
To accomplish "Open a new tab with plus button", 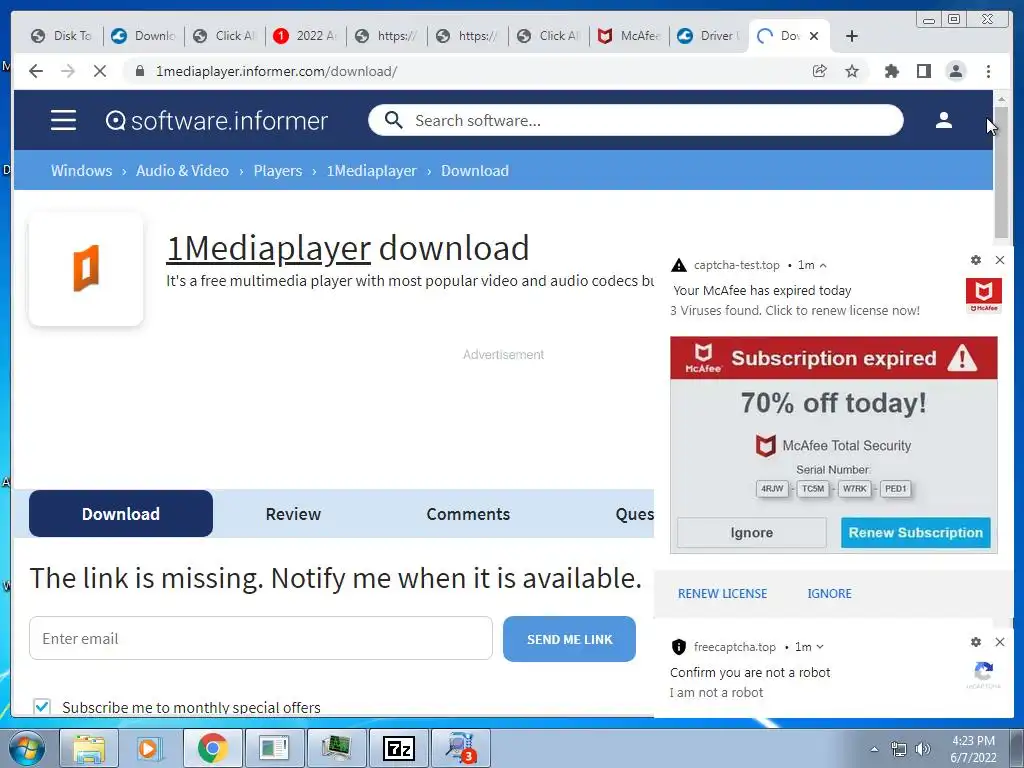I will (852, 36).
